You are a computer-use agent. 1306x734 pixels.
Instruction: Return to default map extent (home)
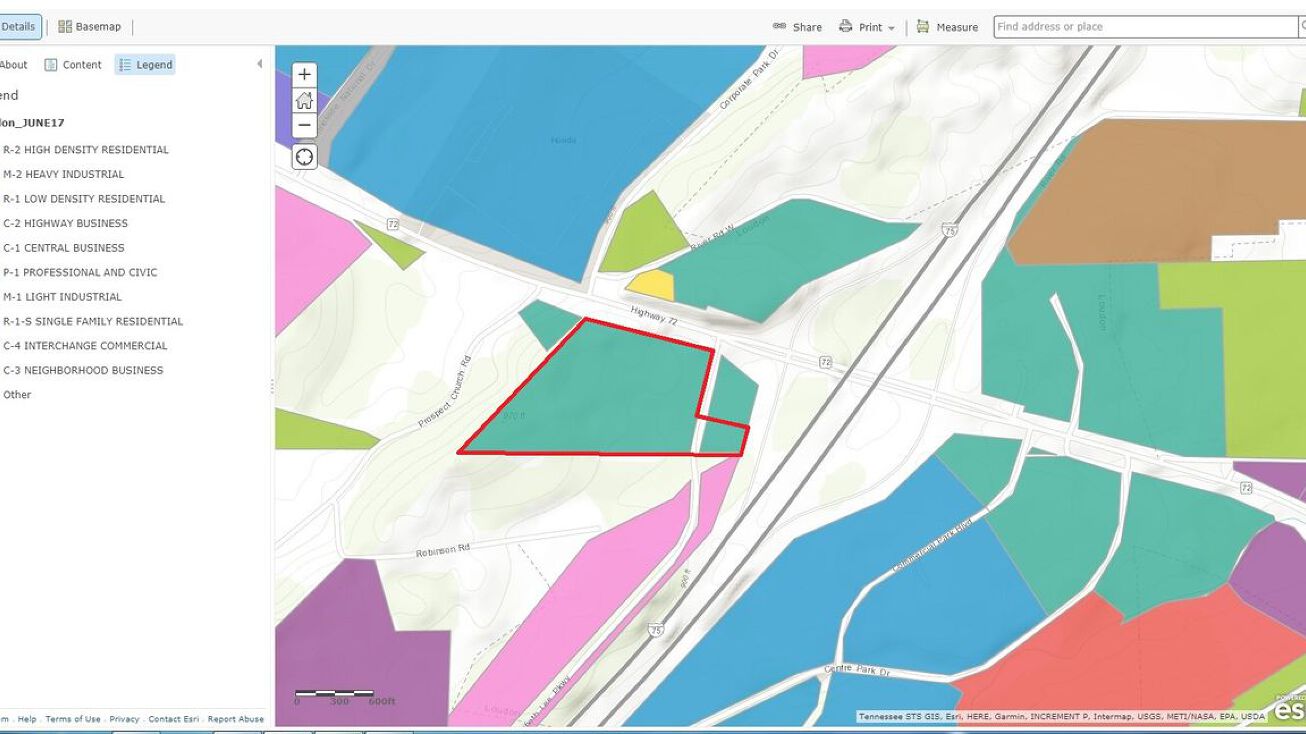(304, 100)
